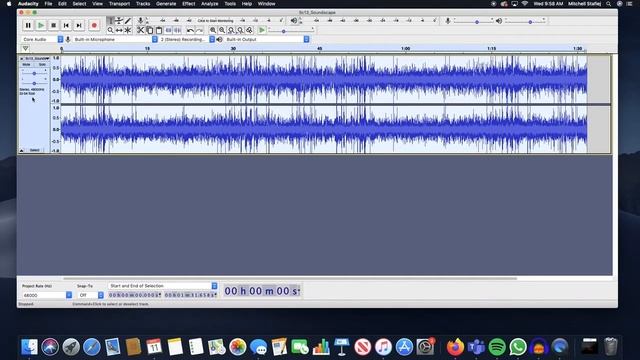Adjust the track pan slider

[34, 83]
